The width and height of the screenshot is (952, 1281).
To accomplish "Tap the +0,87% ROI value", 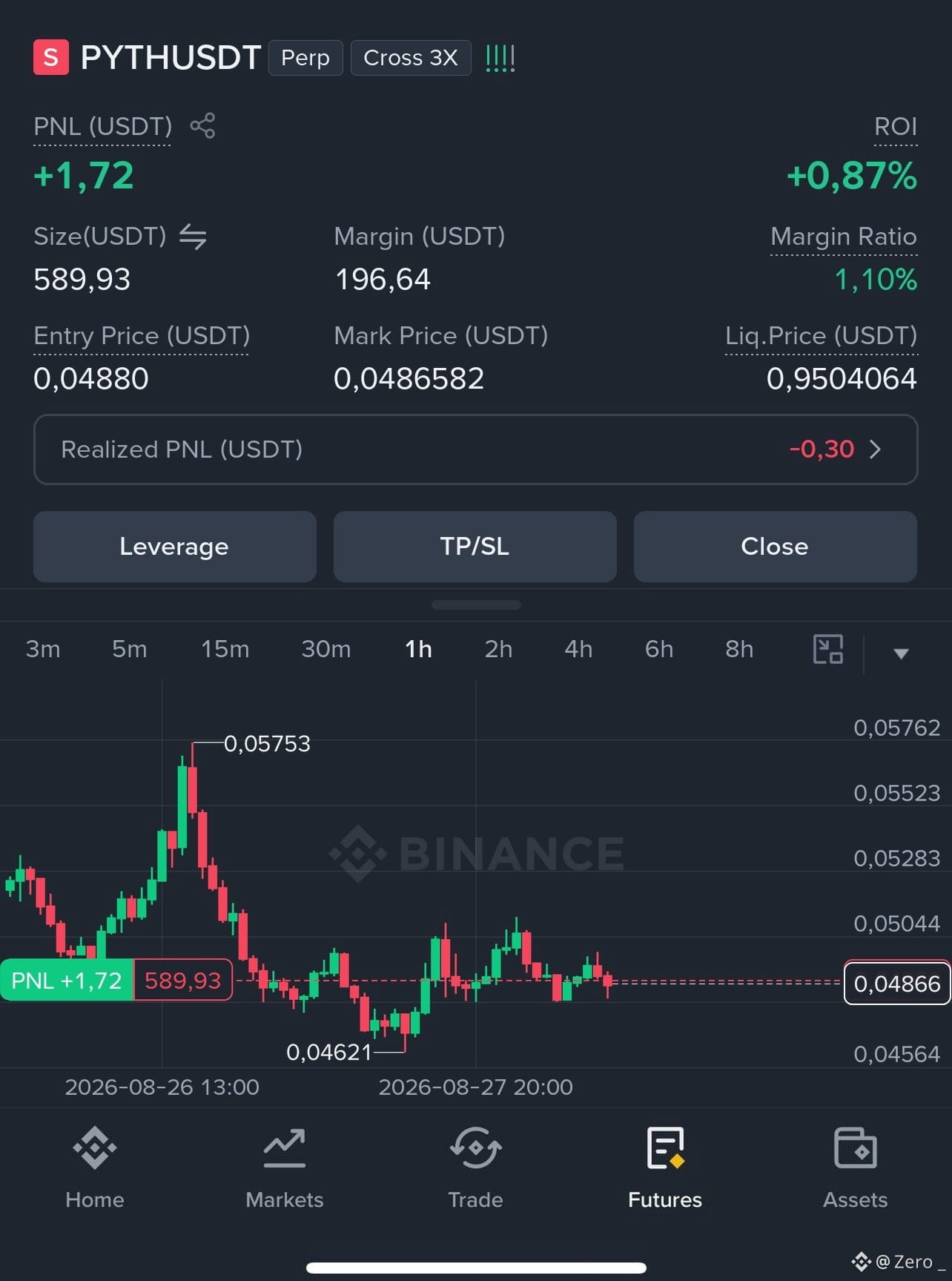I will pyautogui.click(x=852, y=176).
